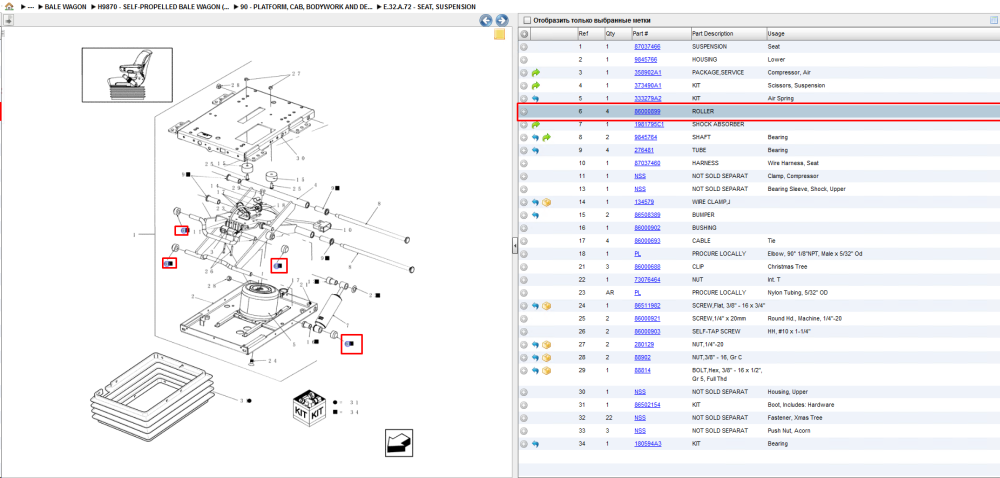Add HARNESS row using its circle icon
1000x478 pixels.
click(x=524, y=163)
